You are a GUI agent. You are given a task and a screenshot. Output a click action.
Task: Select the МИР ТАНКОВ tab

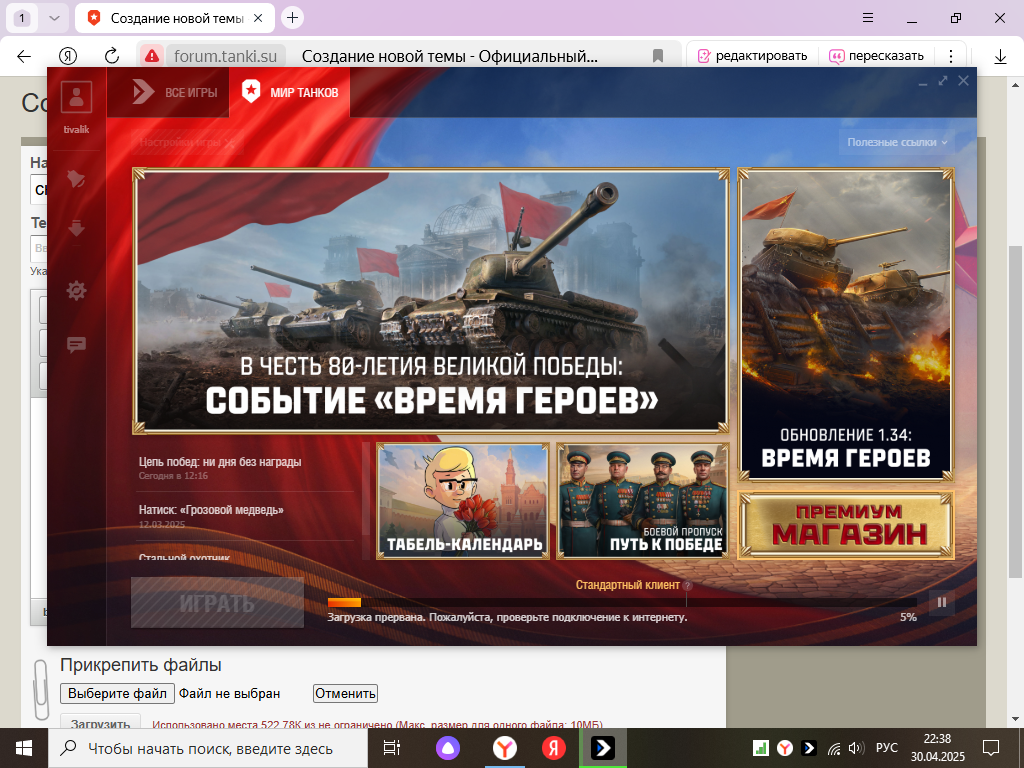(x=290, y=92)
